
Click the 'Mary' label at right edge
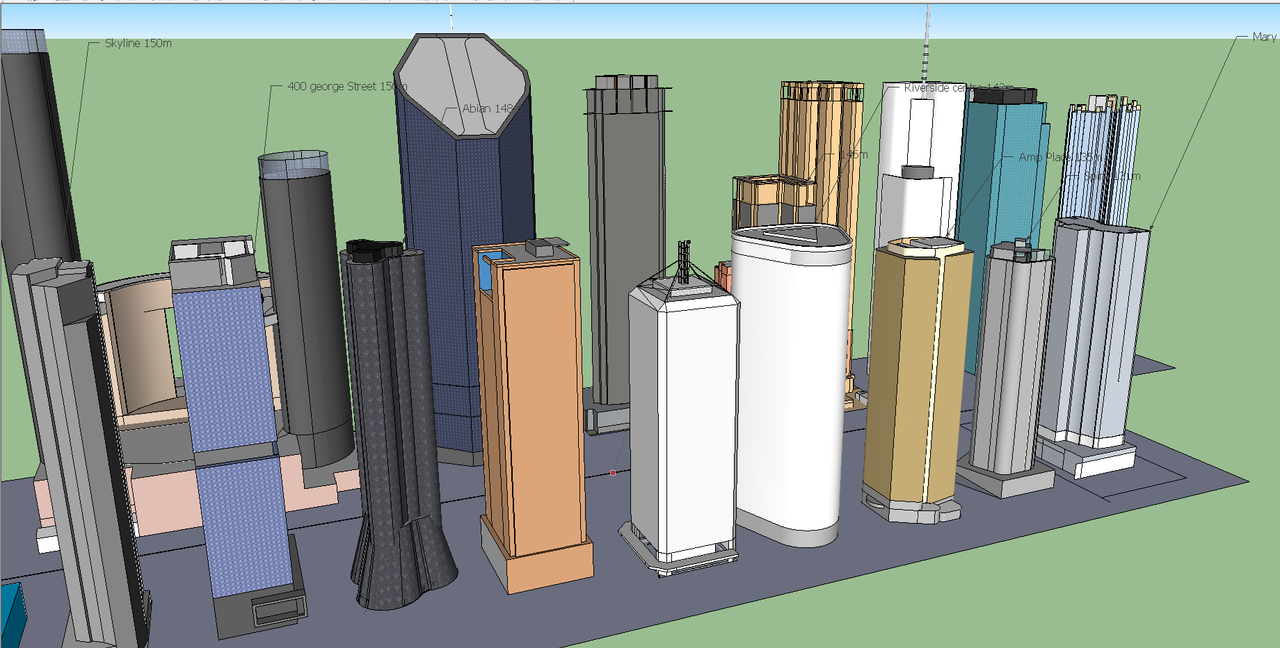point(1264,37)
